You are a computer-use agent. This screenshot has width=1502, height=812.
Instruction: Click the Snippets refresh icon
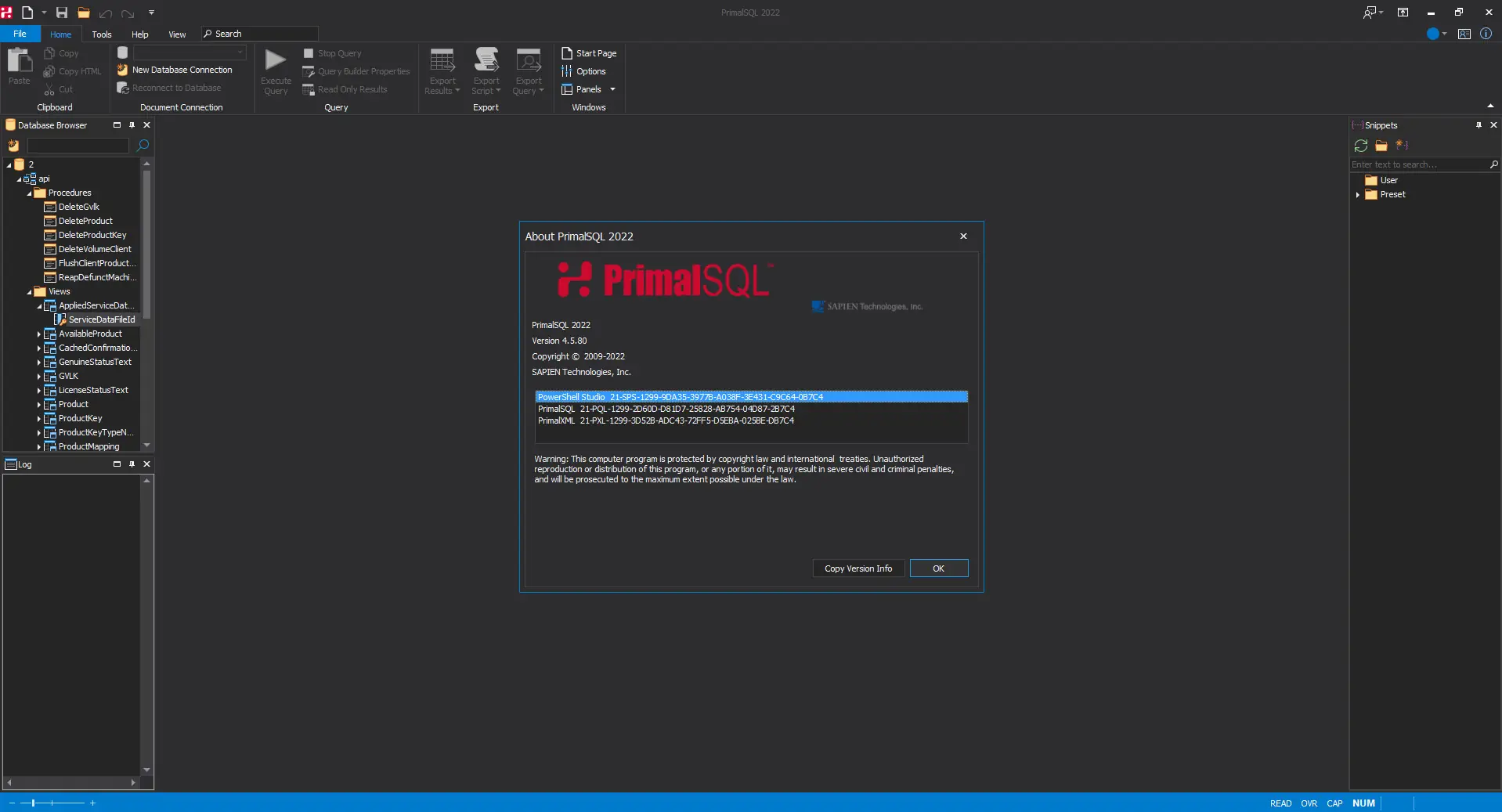pyautogui.click(x=1361, y=146)
